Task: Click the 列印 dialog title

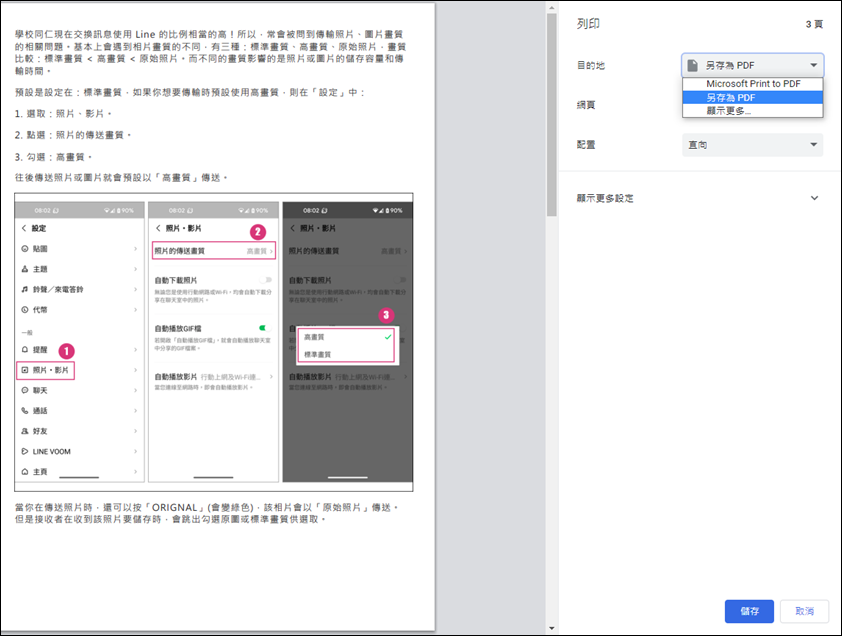Action: [x=588, y=24]
